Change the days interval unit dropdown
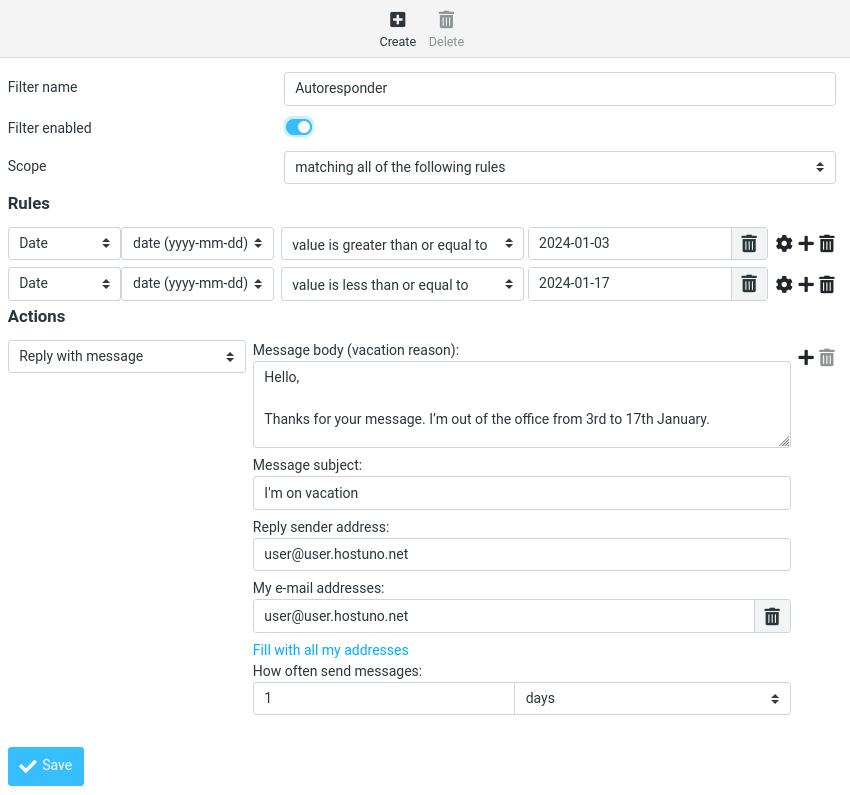850x795 pixels. pos(652,698)
